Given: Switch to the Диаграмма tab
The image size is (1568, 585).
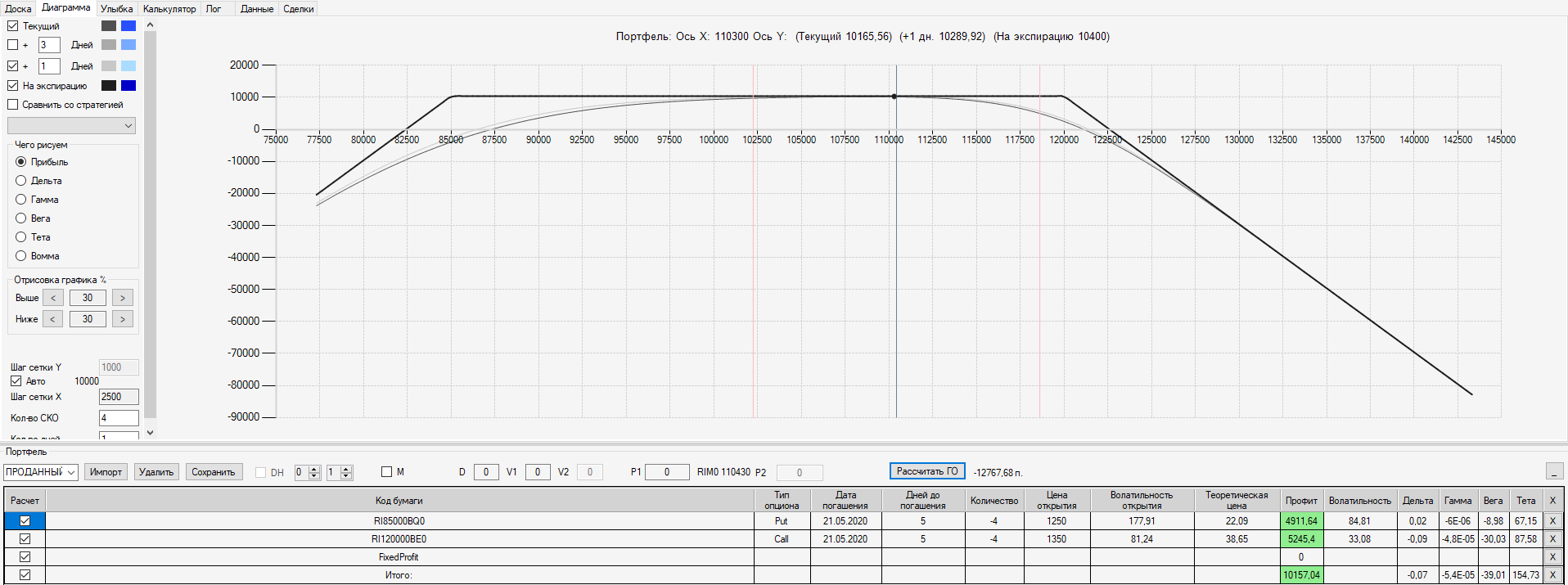Looking at the screenshot, I should (x=66, y=7).
